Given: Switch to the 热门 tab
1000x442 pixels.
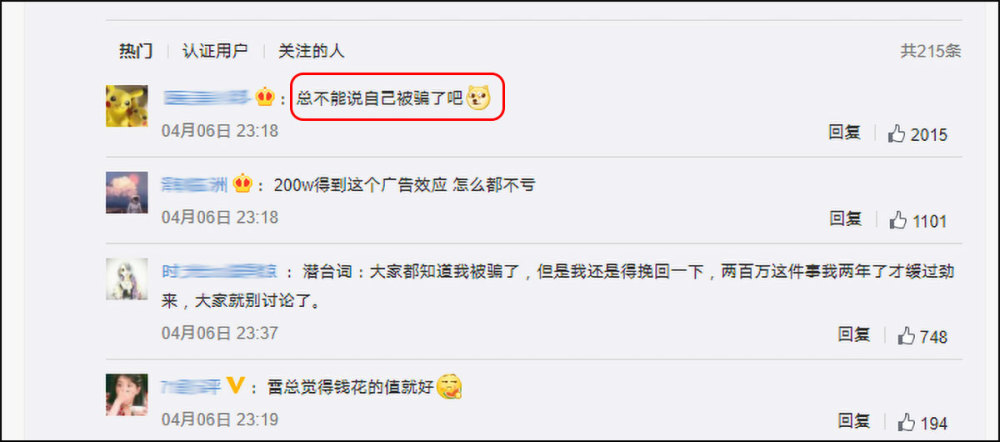Looking at the screenshot, I should coord(136,51).
